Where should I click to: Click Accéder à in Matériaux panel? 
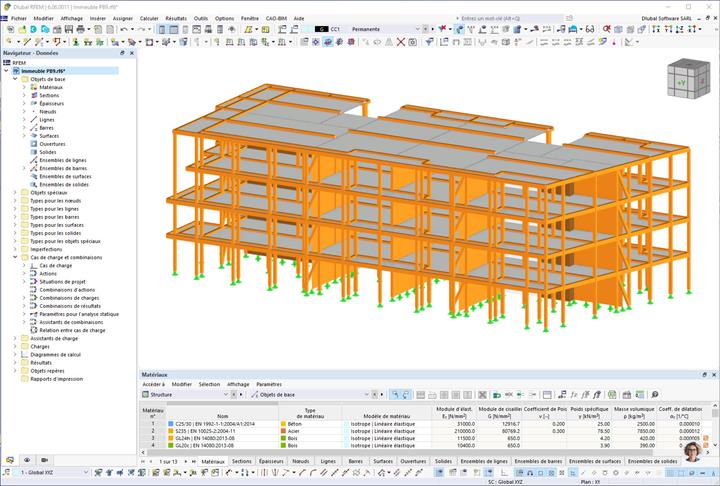153,384
